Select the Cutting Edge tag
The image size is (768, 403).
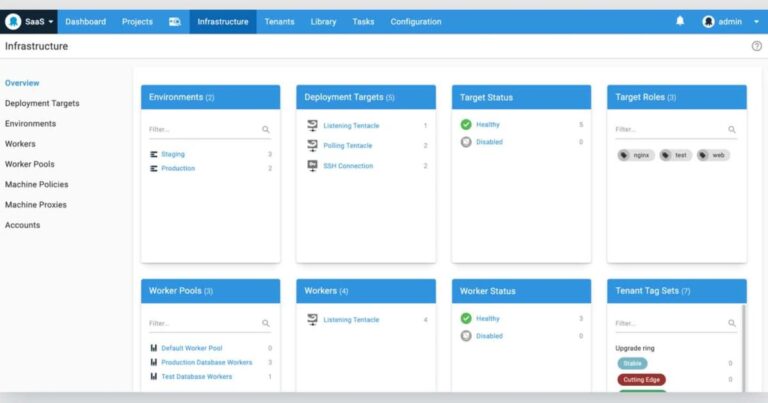coord(642,379)
